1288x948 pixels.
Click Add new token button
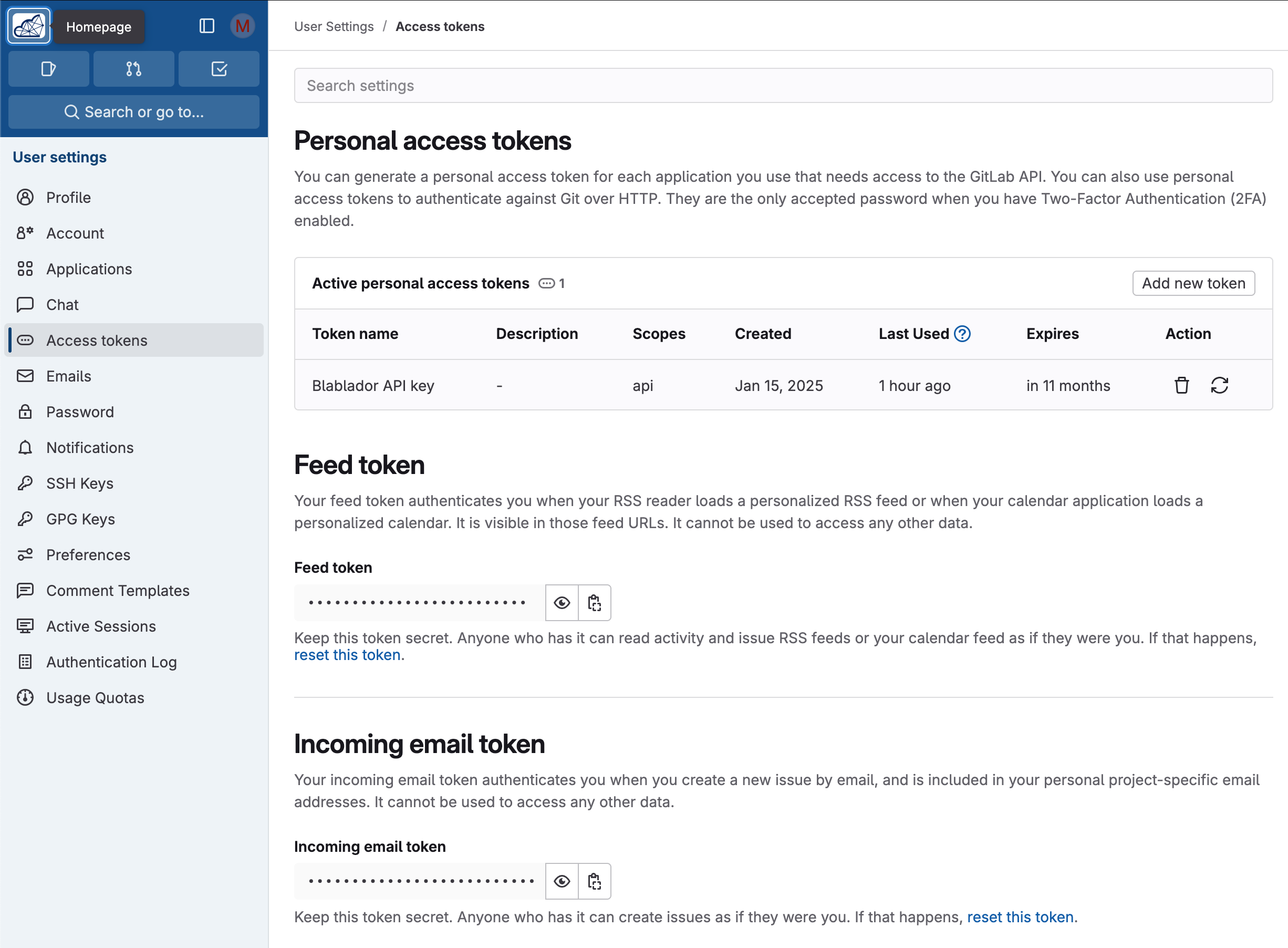pos(1193,283)
